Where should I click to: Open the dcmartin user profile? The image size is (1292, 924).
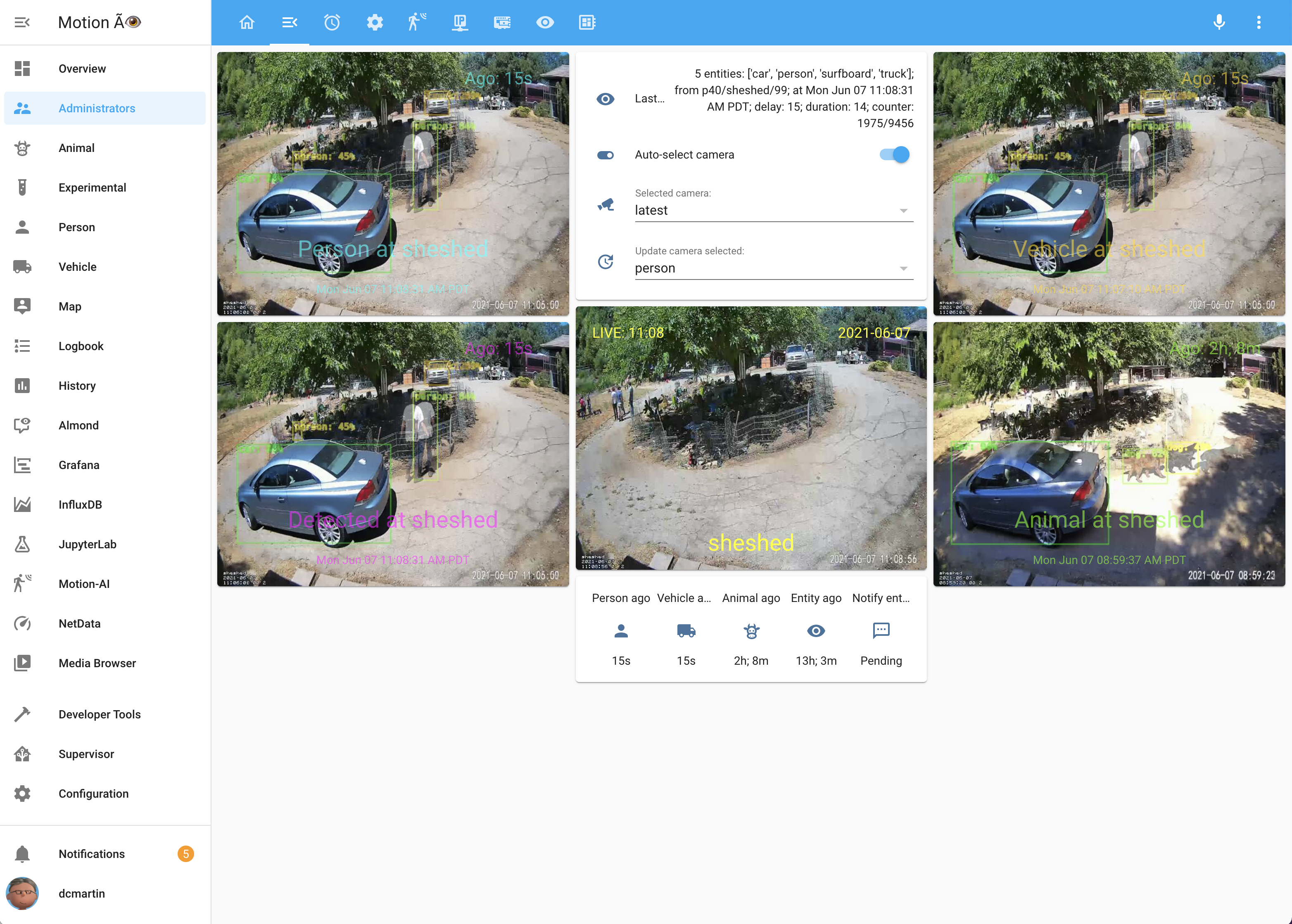tap(81, 893)
